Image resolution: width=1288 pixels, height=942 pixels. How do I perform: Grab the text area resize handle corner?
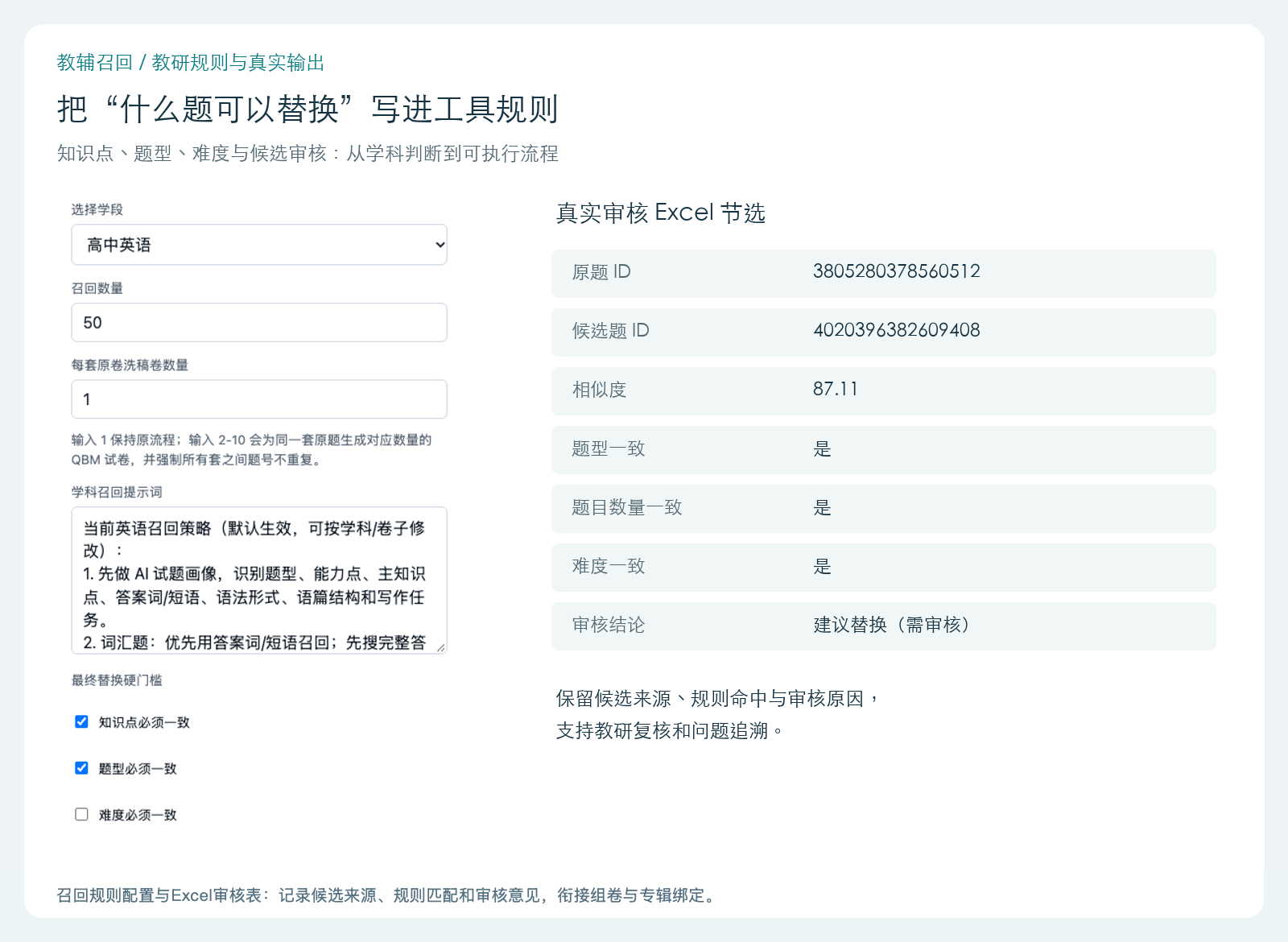(440, 647)
